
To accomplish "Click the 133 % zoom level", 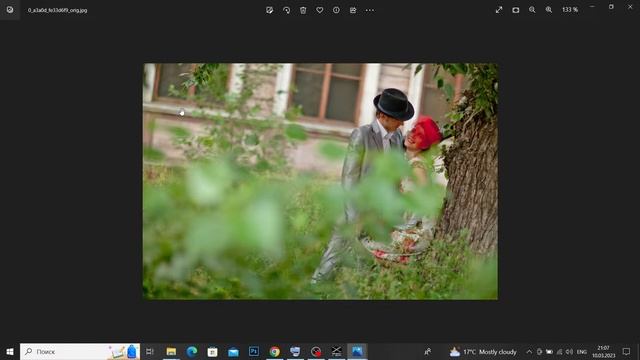I will (570, 10).
